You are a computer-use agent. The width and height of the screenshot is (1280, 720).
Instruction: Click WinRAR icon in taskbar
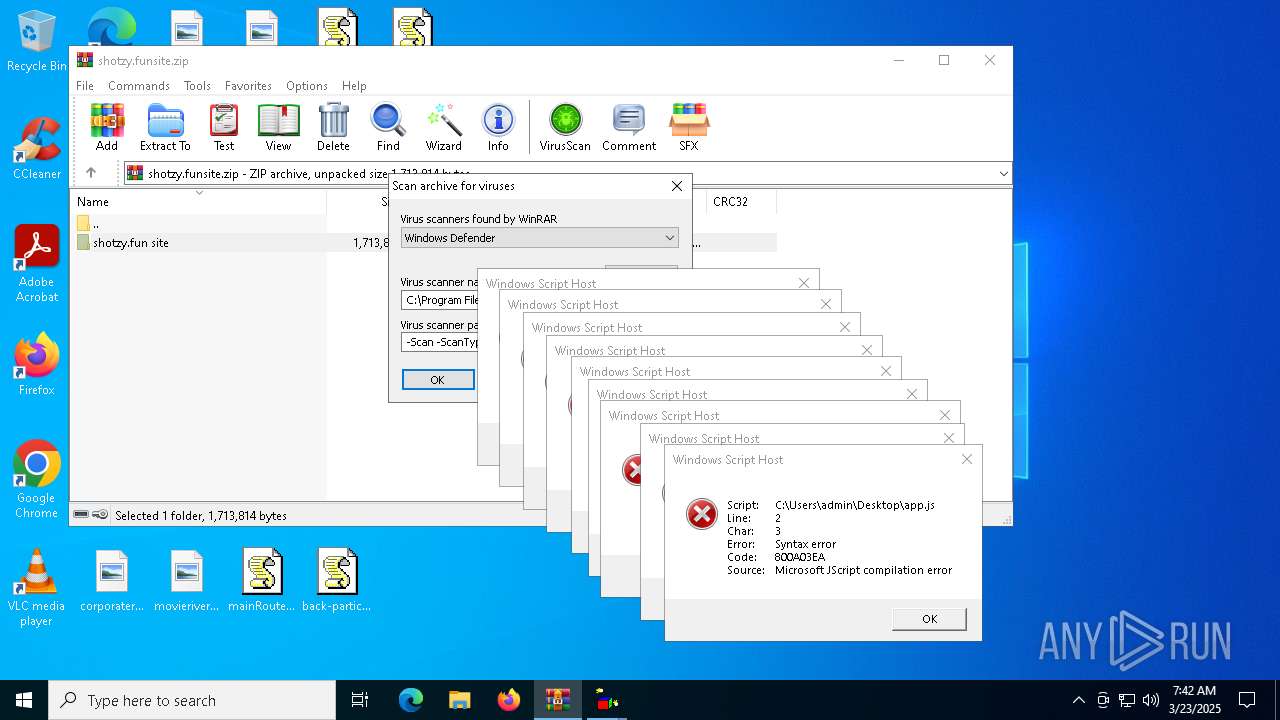[557, 700]
